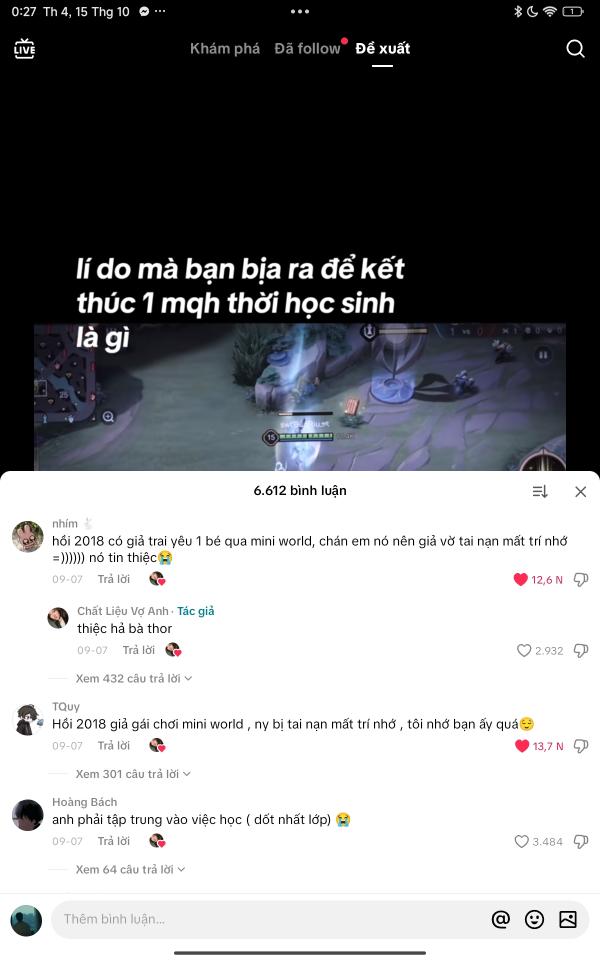Open the emoji picker icon
600x960 pixels.
tap(534, 919)
